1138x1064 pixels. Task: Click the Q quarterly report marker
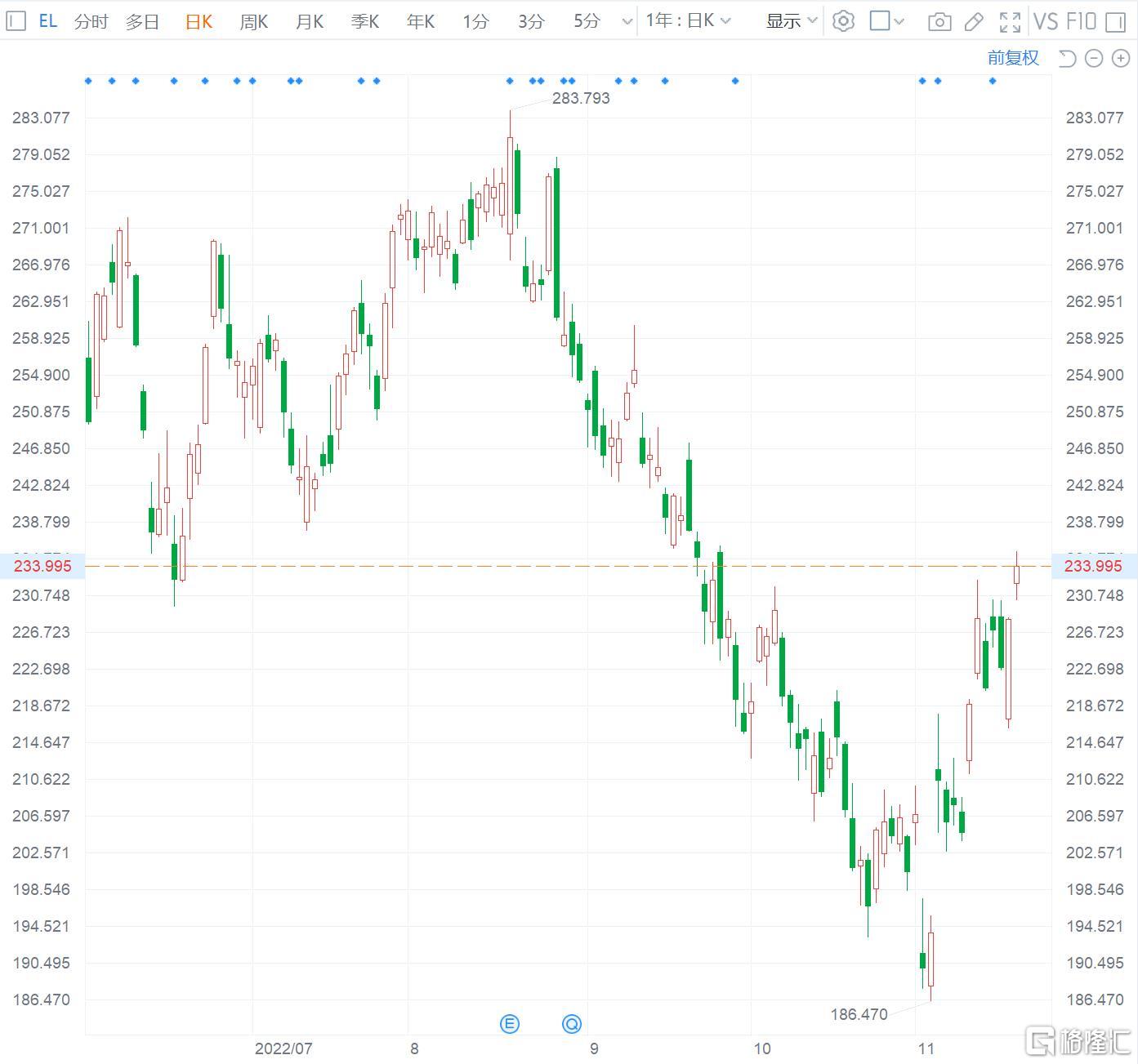click(x=572, y=1024)
